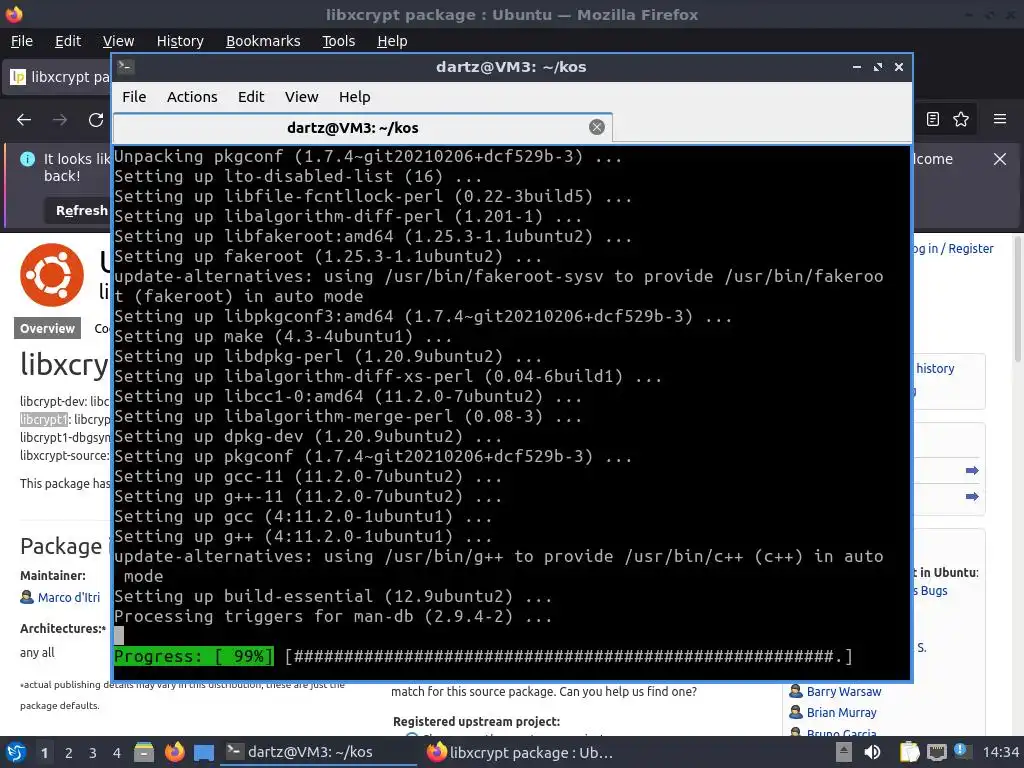1024x768 pixels.
Task: Open the volume control tray icon
Action: pos(872,752)
